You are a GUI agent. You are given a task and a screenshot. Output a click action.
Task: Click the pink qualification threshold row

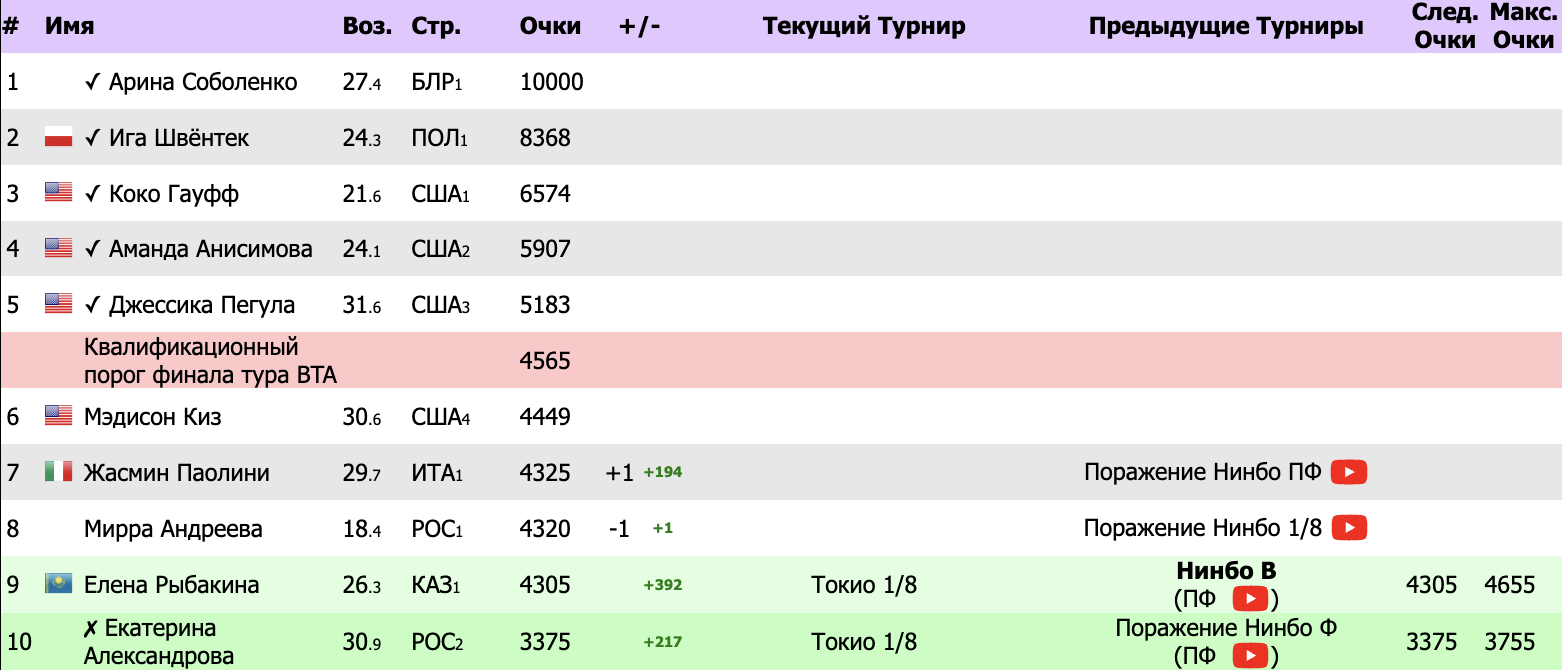pos(780,360)
